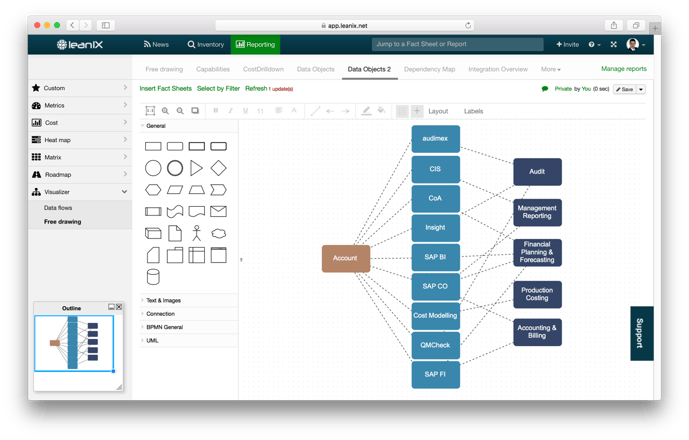Viewport: 689px width, 440px height.
Task: Open the Roadmap sidebar item
Action: 80,175
